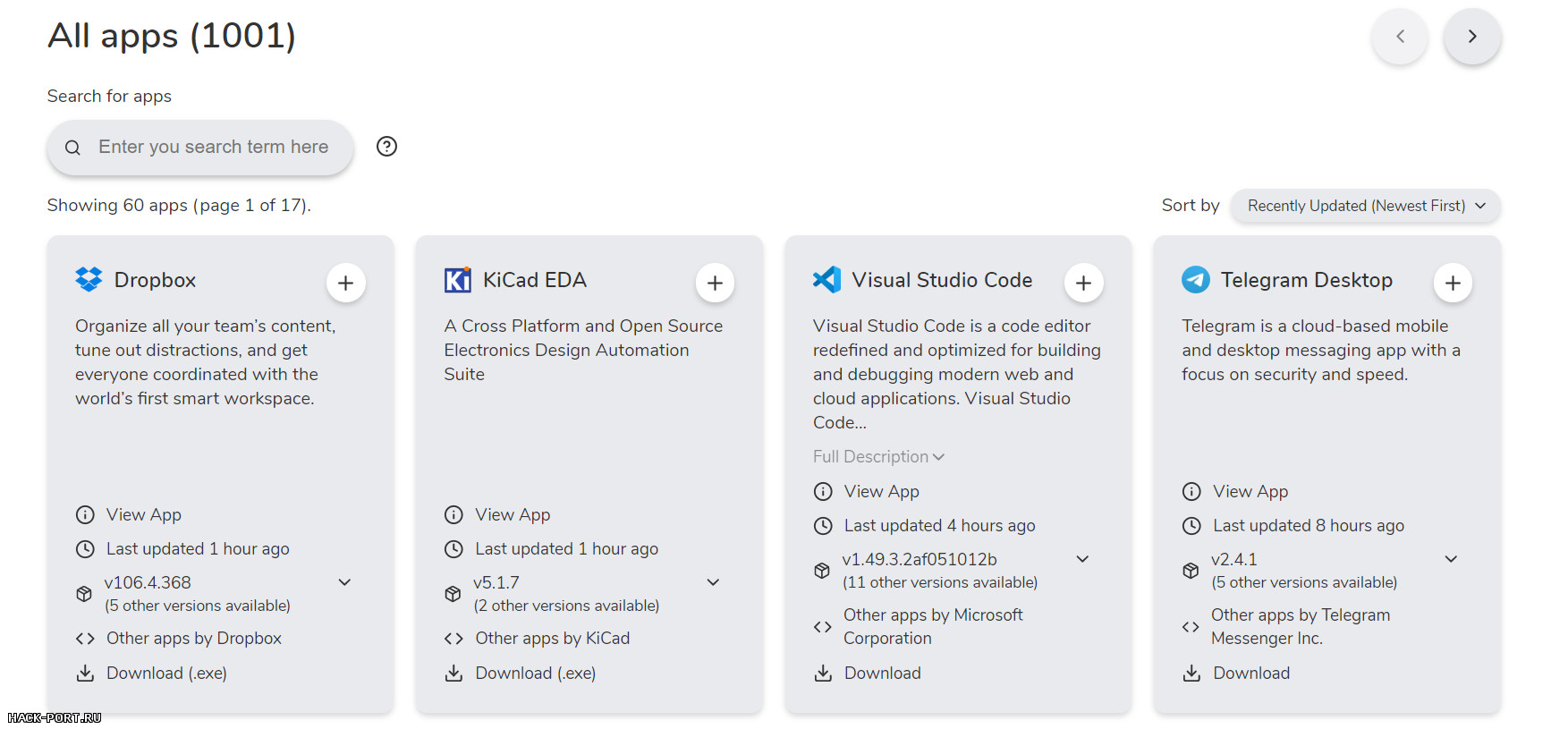This screenshot has height=729, width=1568.
Task: Add Dropbox with its plus button
Action: pyautogui.click(x=346, y=283)
